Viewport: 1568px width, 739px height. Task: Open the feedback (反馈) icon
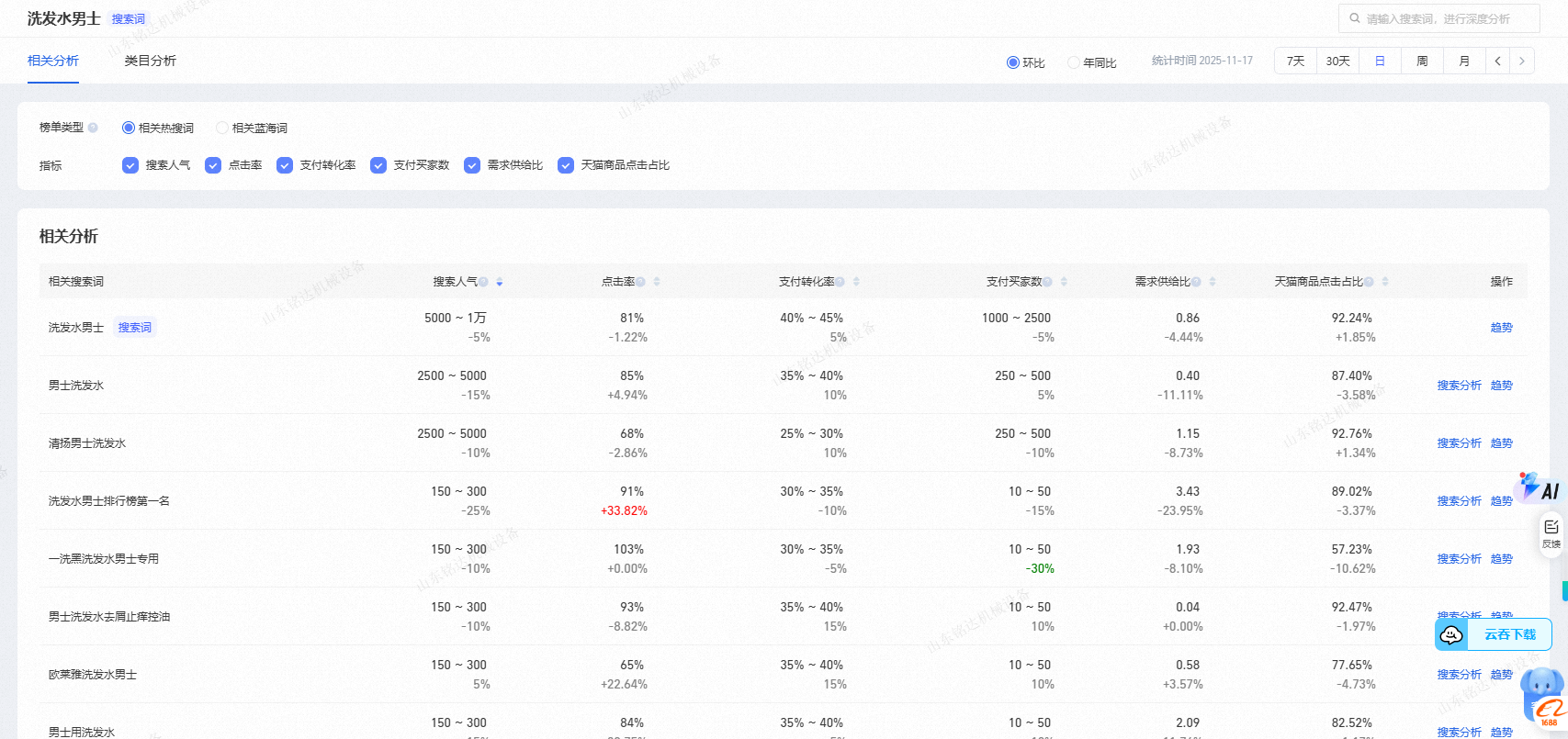tap(1551, 532)
